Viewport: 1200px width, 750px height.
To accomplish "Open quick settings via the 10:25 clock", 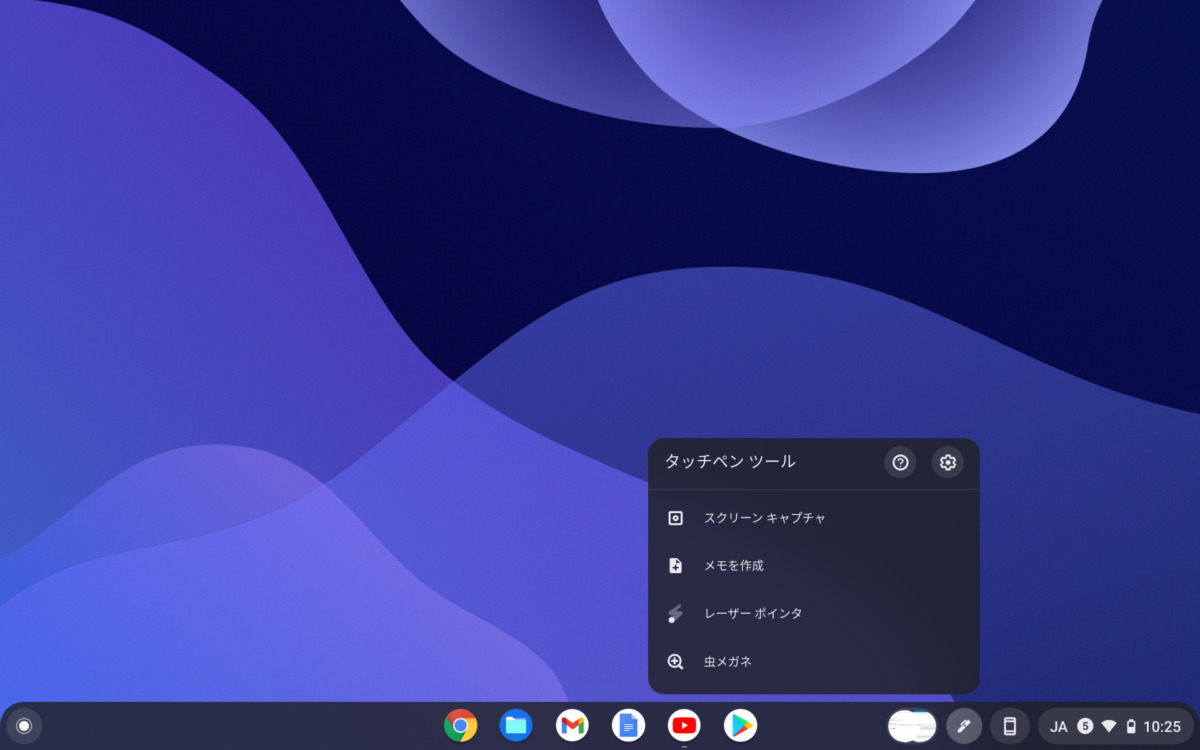I will click(x=1162, y=727).
